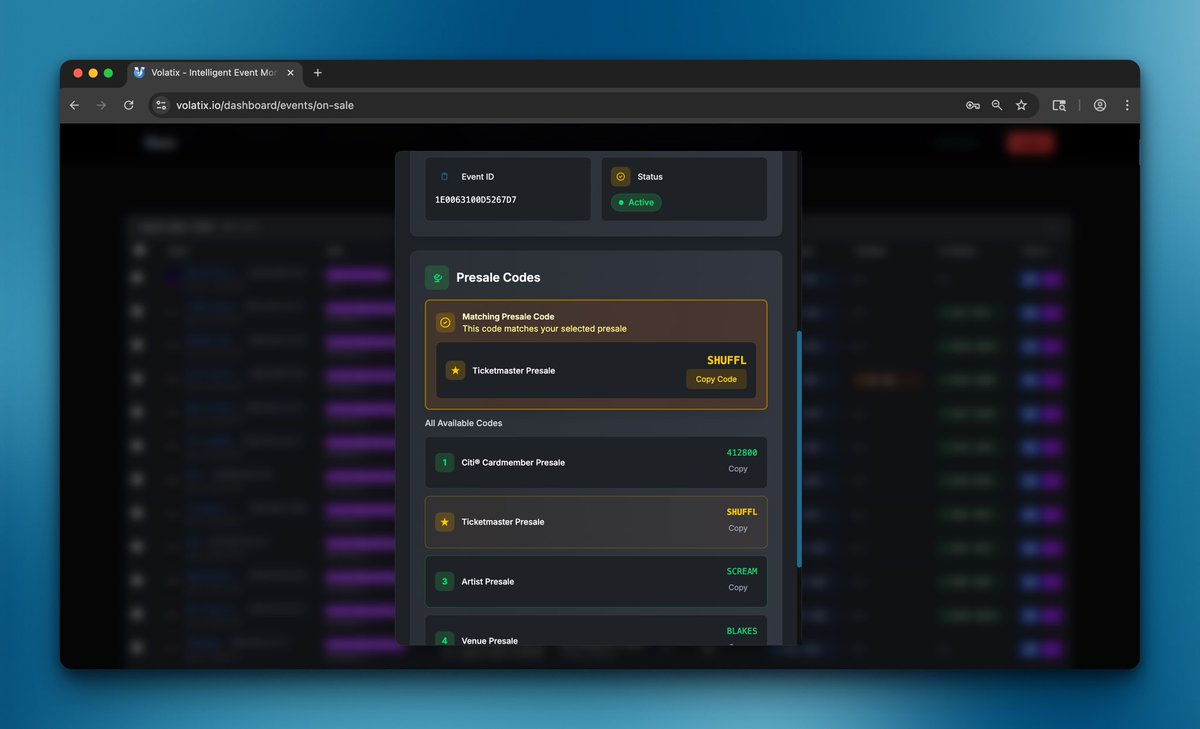Click the Citi® Cardmember Presale label

513,462
